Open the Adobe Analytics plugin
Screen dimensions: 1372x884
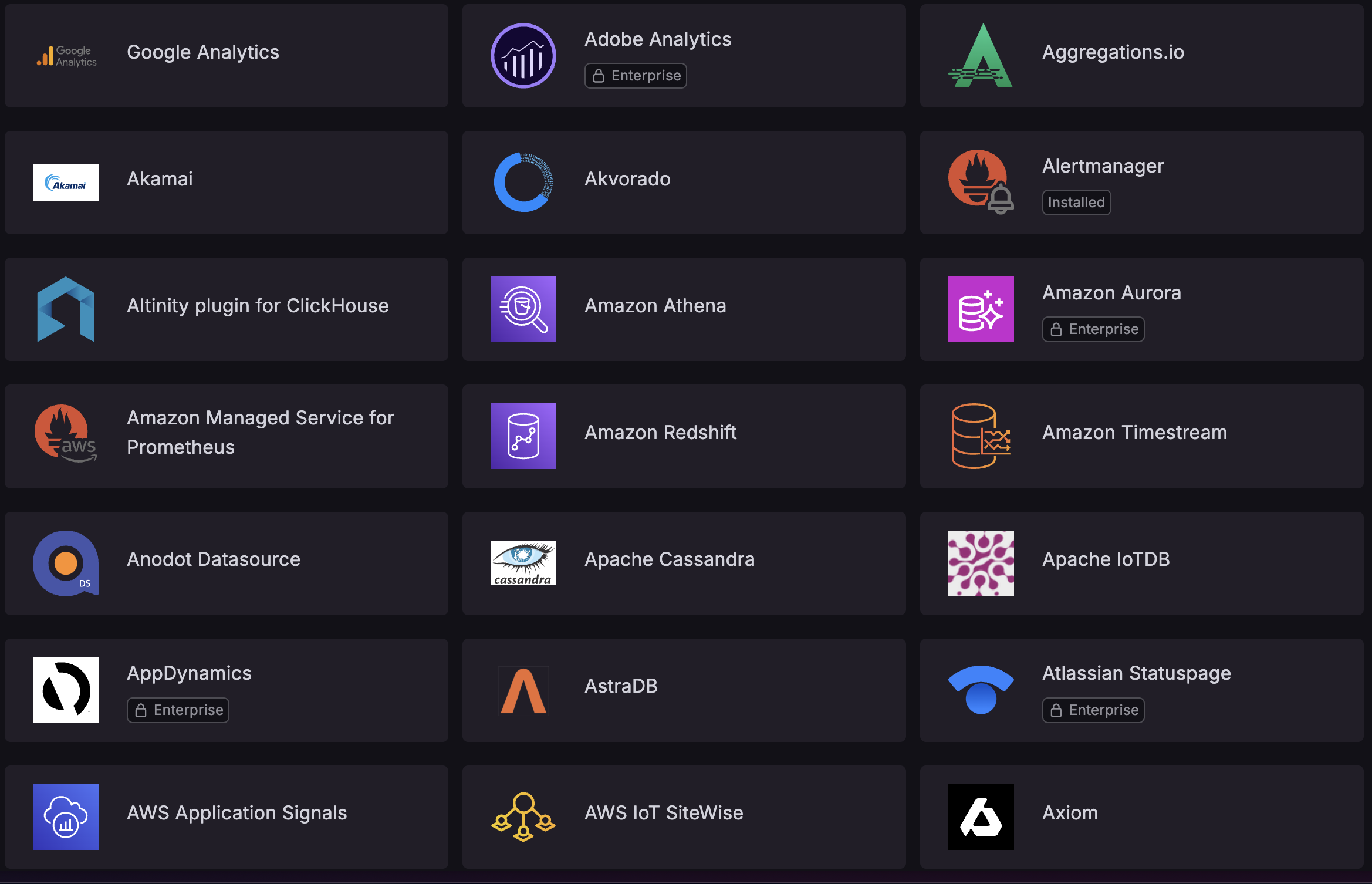684,56
